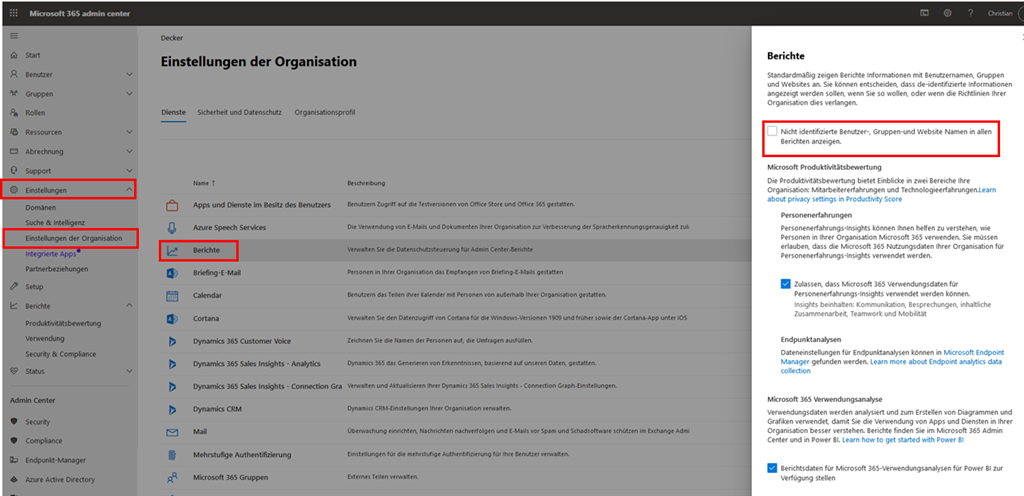The height and width of the screenshot is (496, 1024).
Task: Collapse the Einstellungen chevron
Action: pyautogui.click(x=129, y=190)
